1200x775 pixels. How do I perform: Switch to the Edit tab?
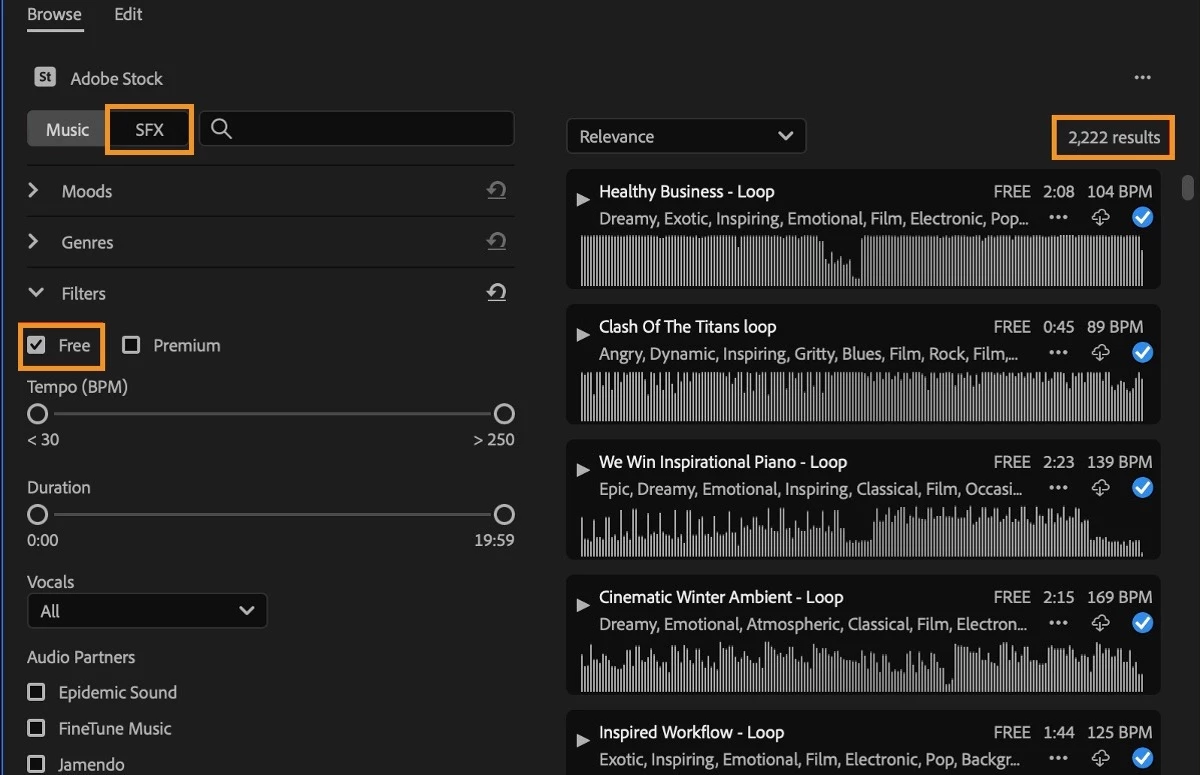click(x=128, y=15)
